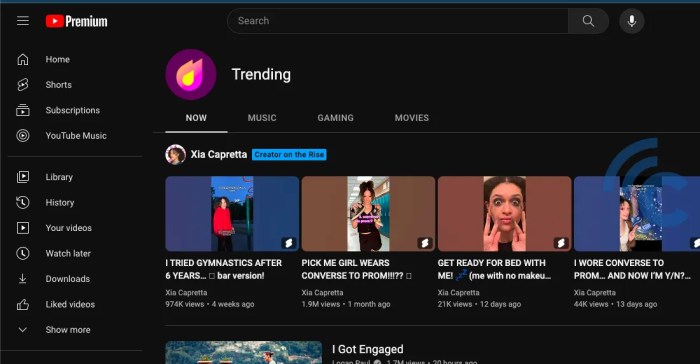Click the Library icon
Viewport: 700px width, 364px height.
[x=23, y=177]
